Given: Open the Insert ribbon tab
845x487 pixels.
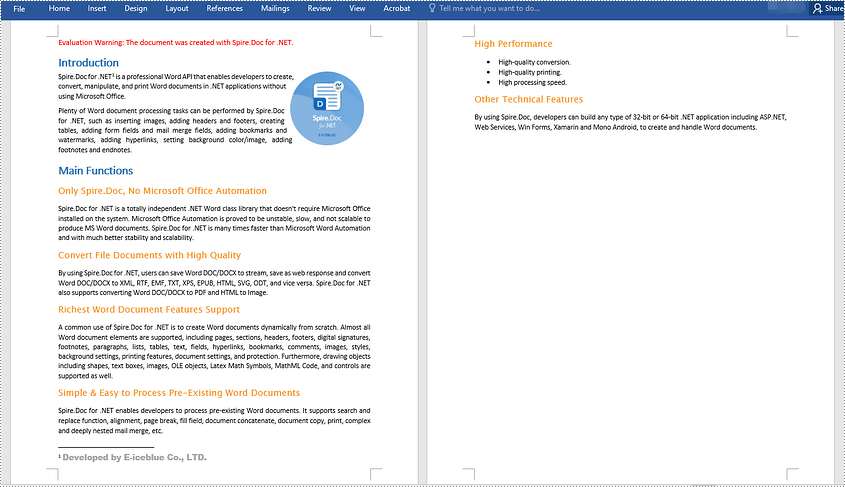Looking at the screenshot, I should click(97, 9).
